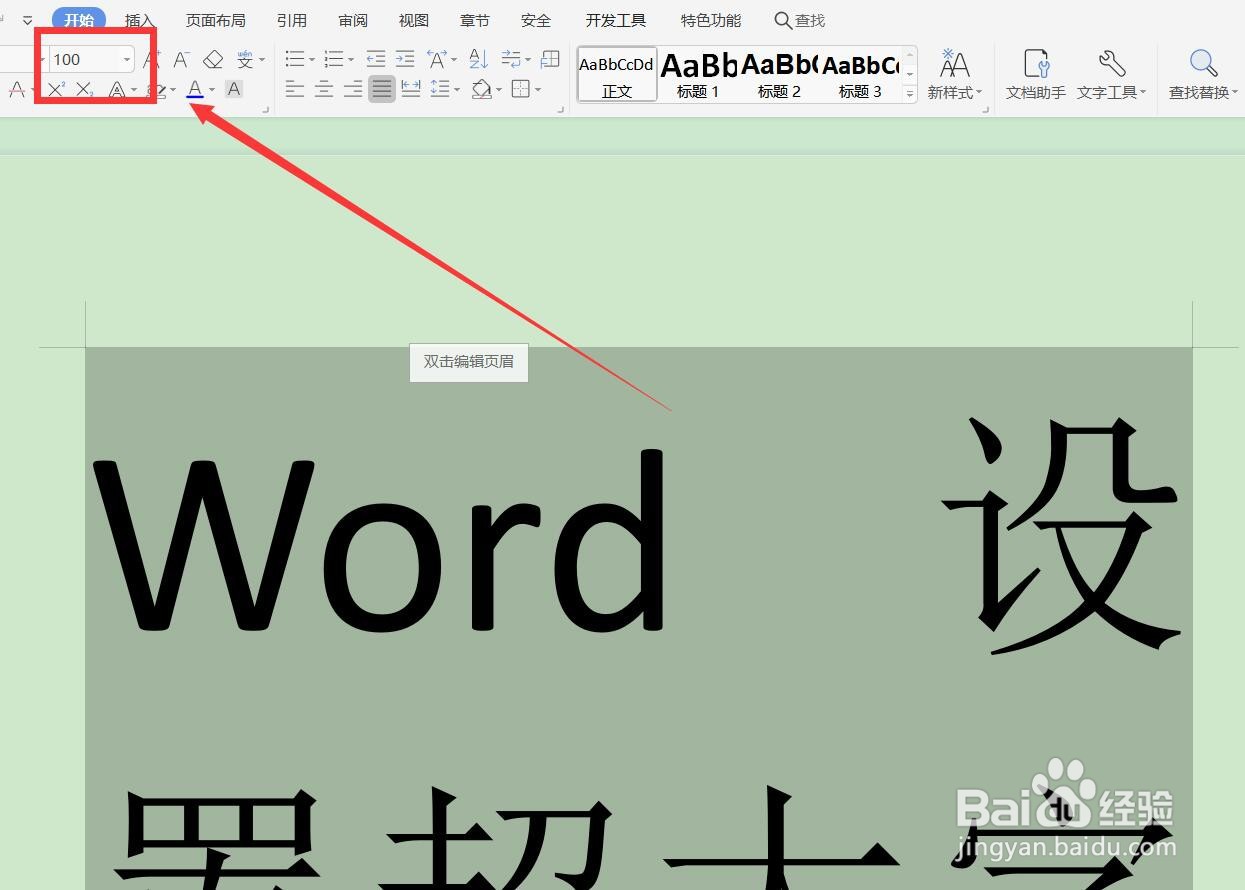Apply the 正文 style
Screen dimensions: 1245x890
(617, 74)
